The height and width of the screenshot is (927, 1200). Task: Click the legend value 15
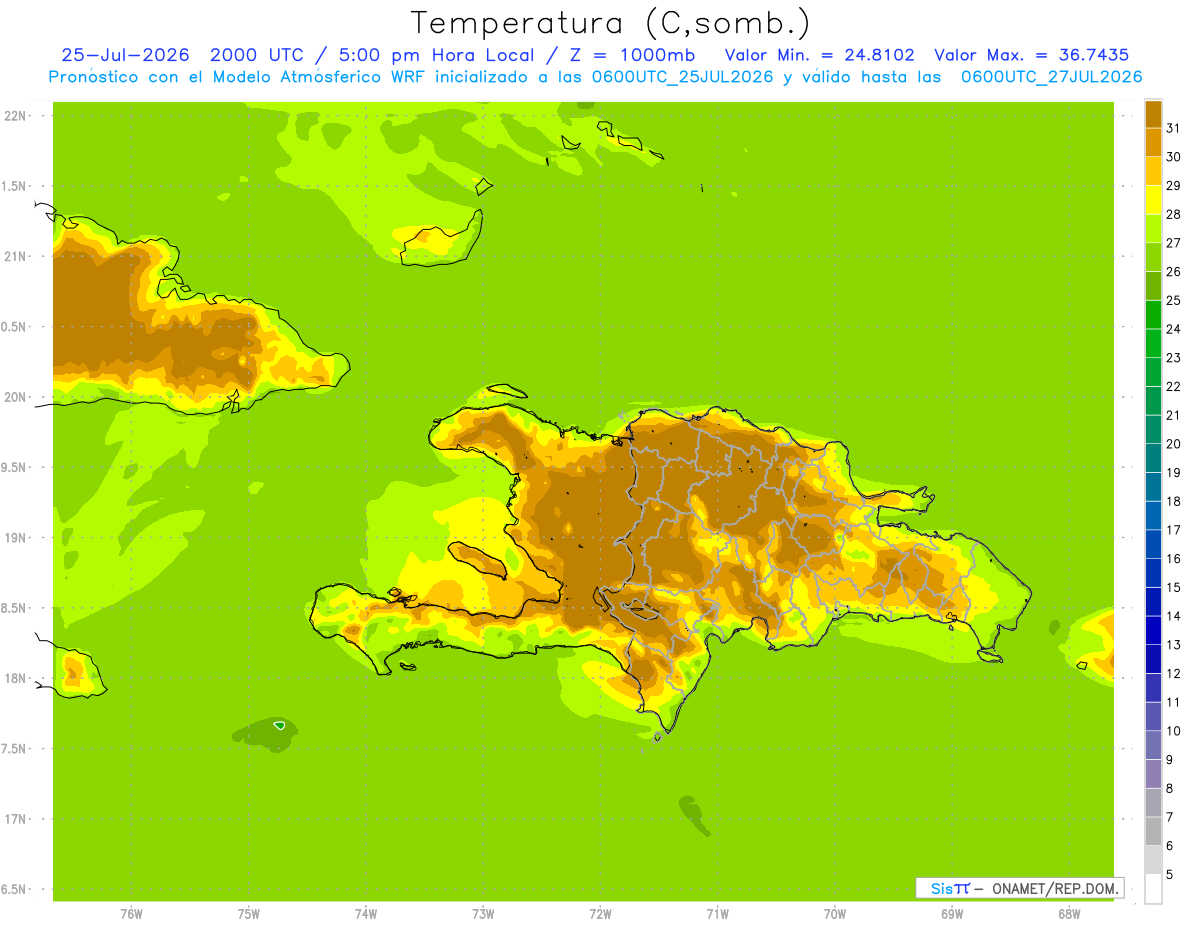[1174, 587]
